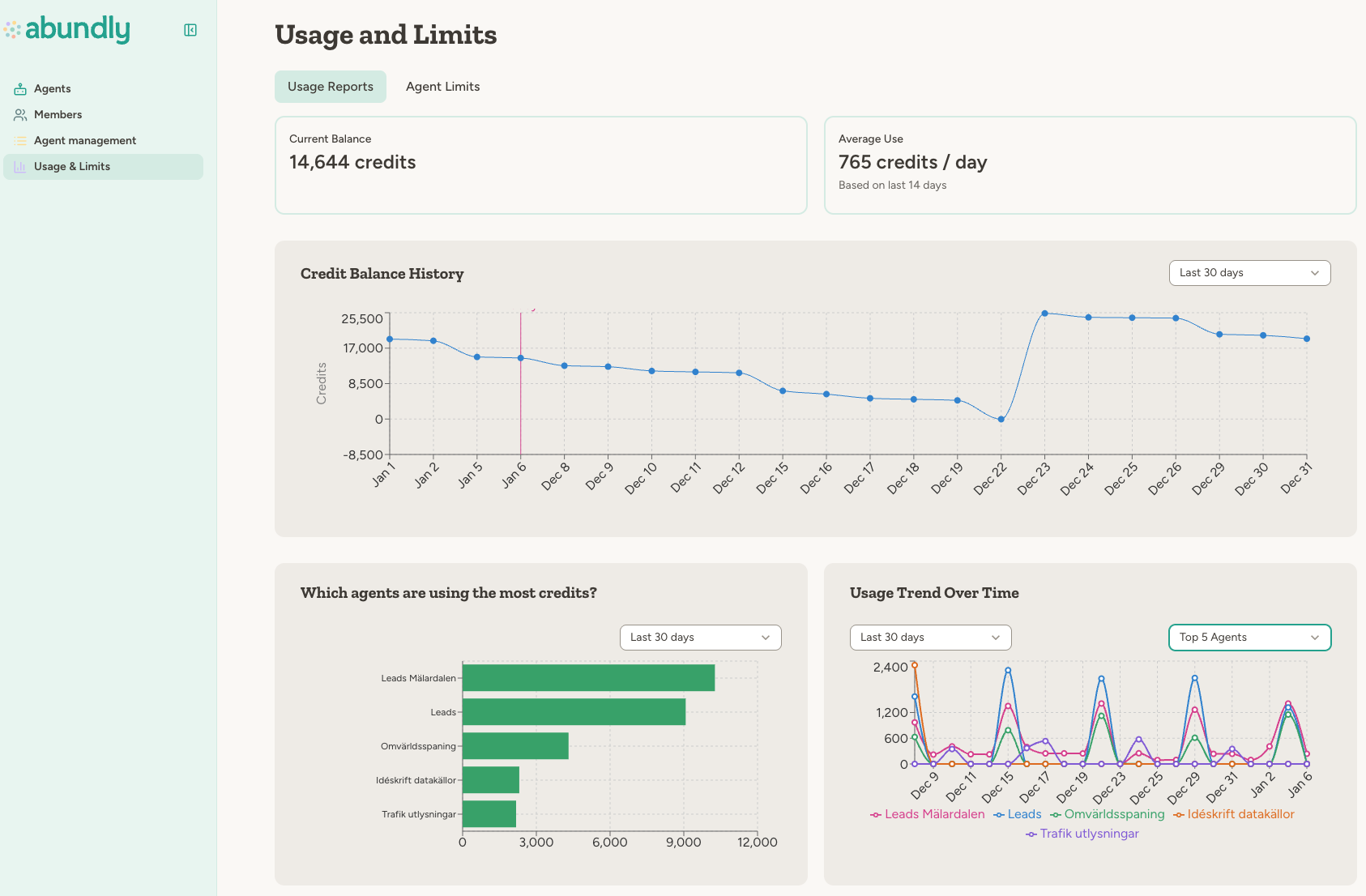Select the Usage & Limits chart icon

pos(19,166)
